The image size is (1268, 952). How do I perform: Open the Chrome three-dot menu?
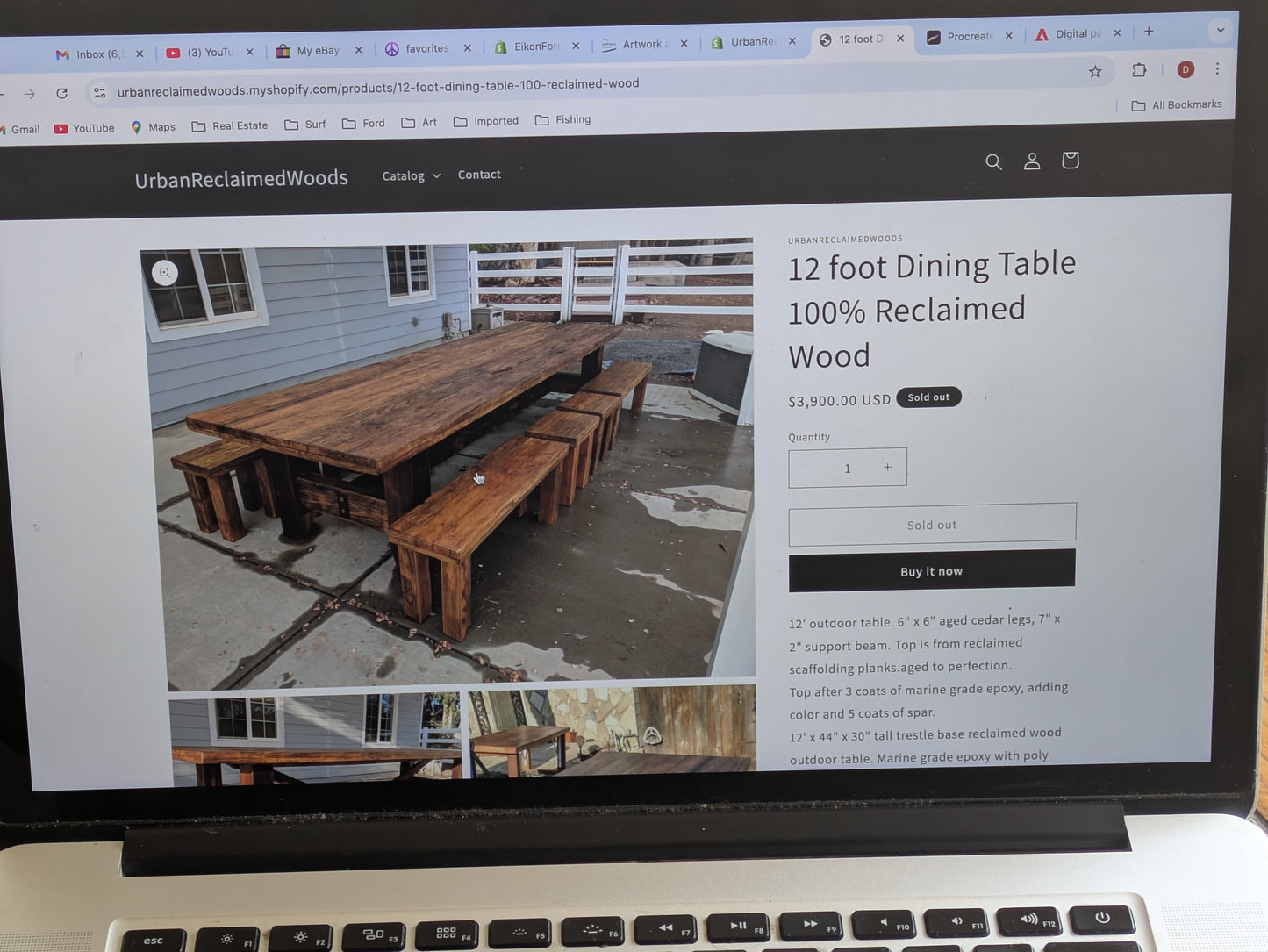coord(1217,68)
